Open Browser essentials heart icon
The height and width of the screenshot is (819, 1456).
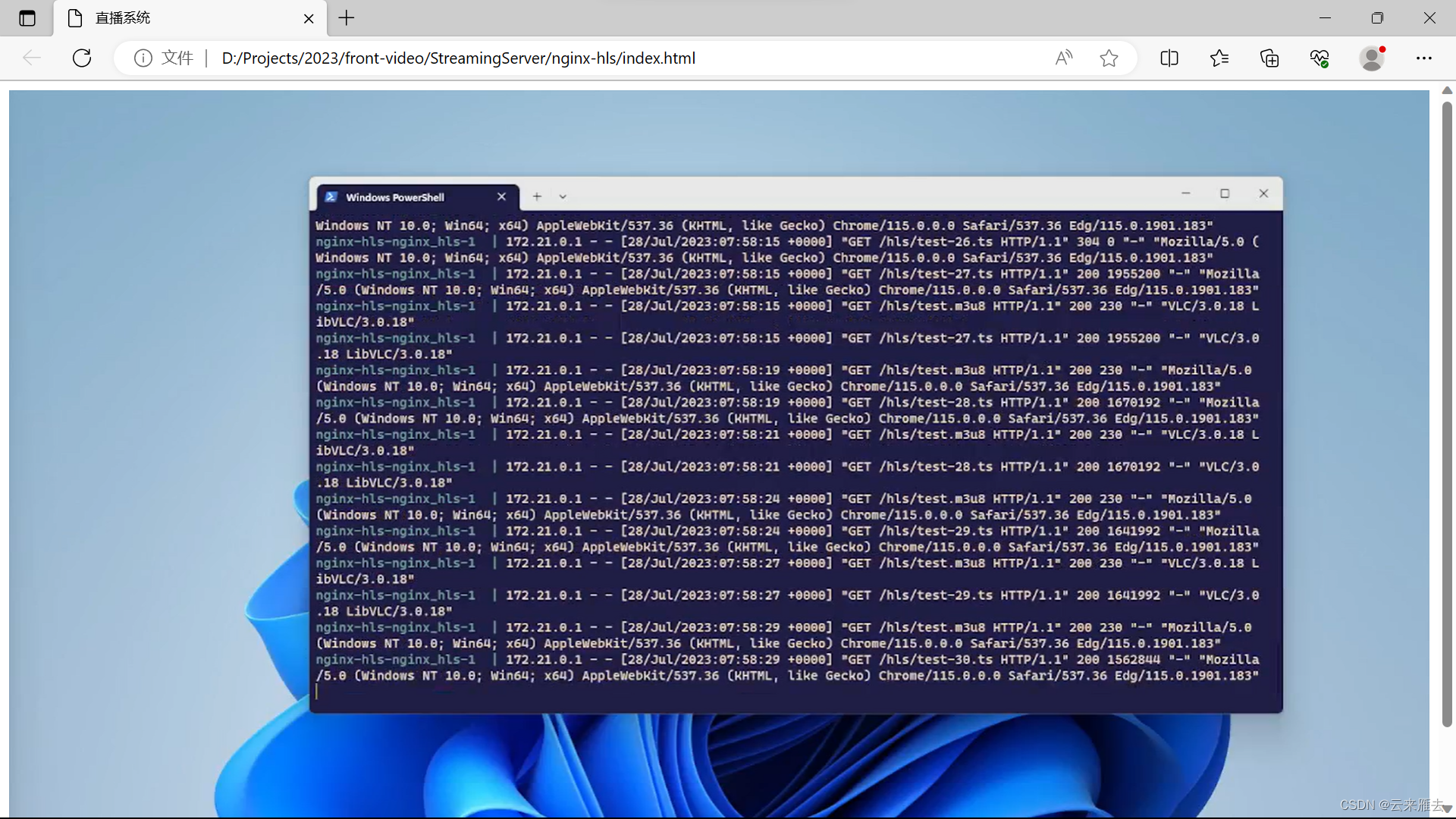pos(1319,58)
